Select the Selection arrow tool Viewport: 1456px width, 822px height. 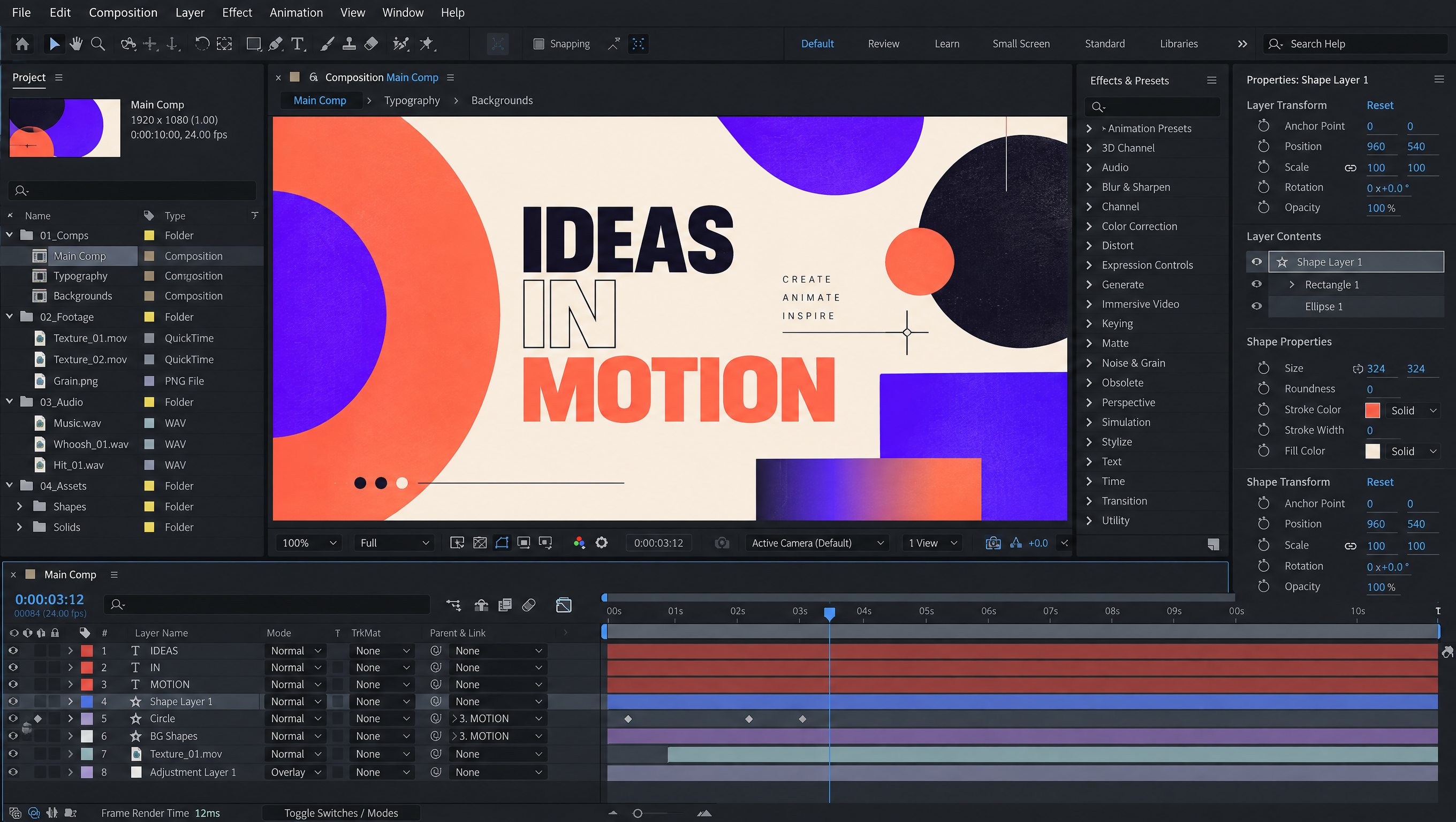(54, 43)
